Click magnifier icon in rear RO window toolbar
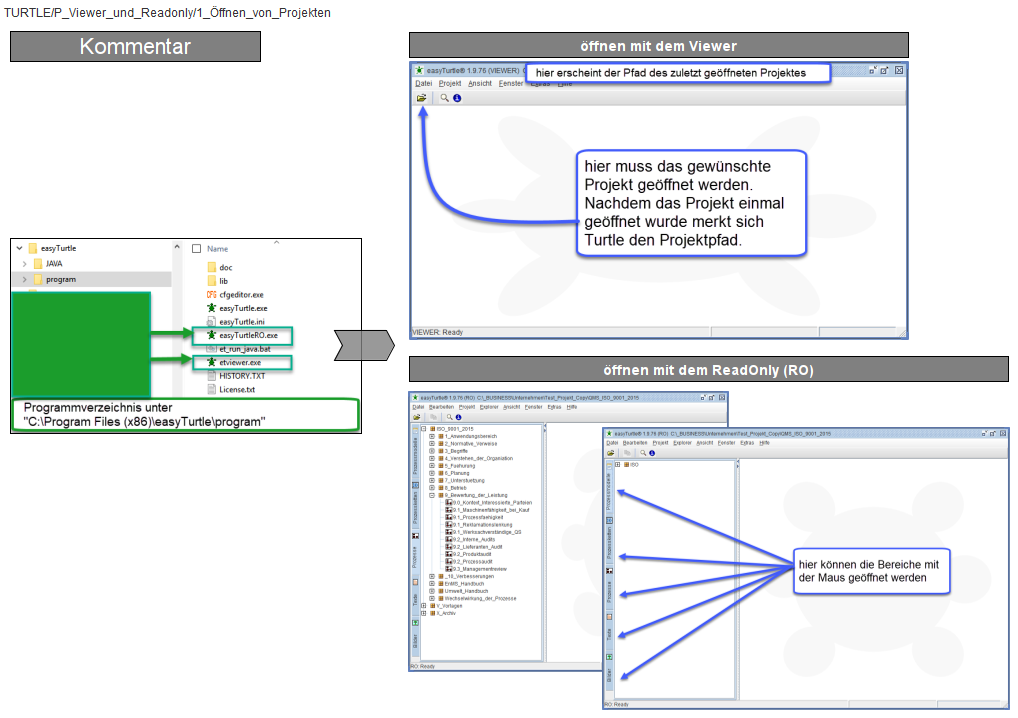Viewport: 1018px width, 718px height. (449, 417)
